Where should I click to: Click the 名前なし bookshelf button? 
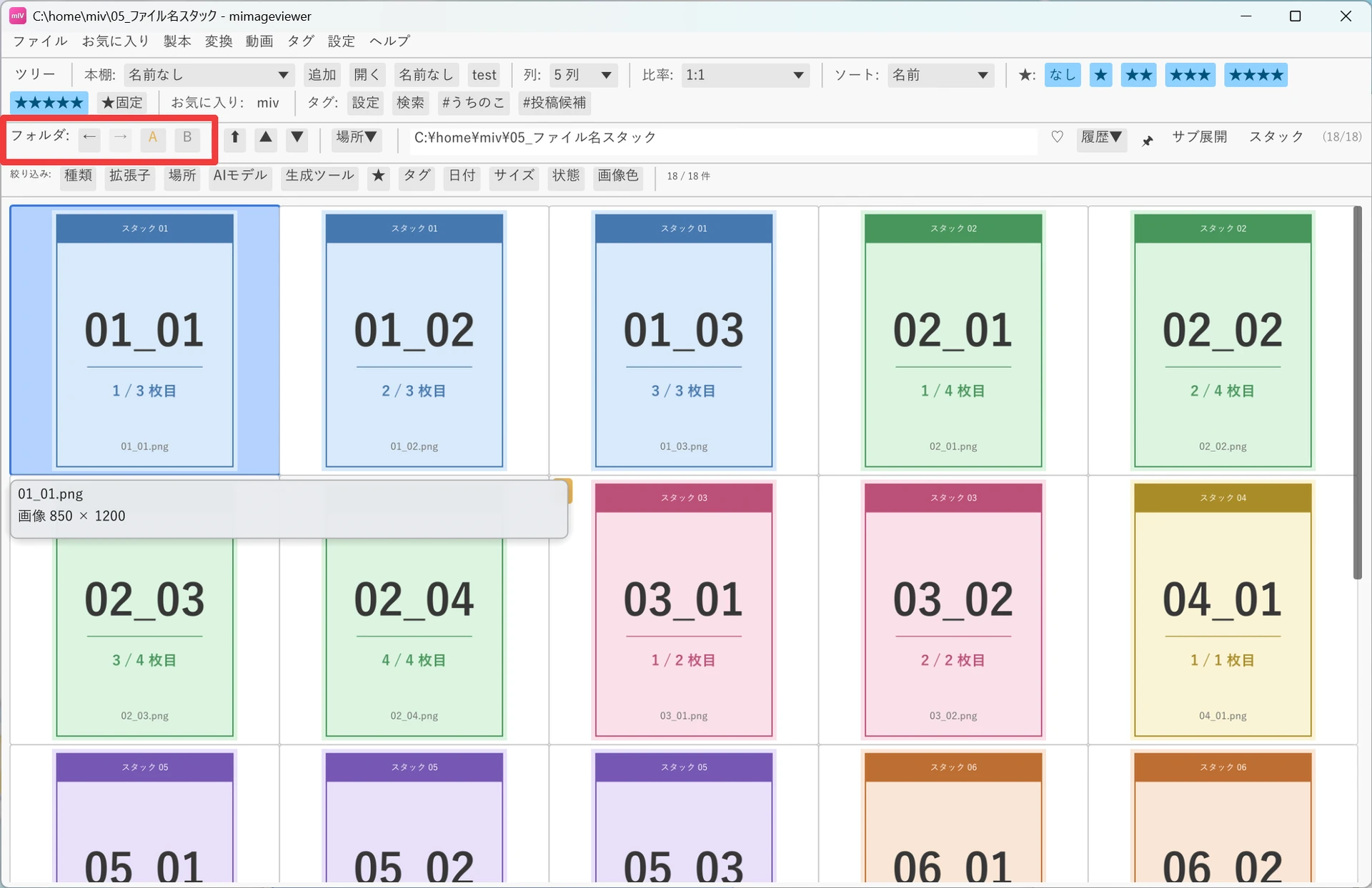click(x=426, y=75)
